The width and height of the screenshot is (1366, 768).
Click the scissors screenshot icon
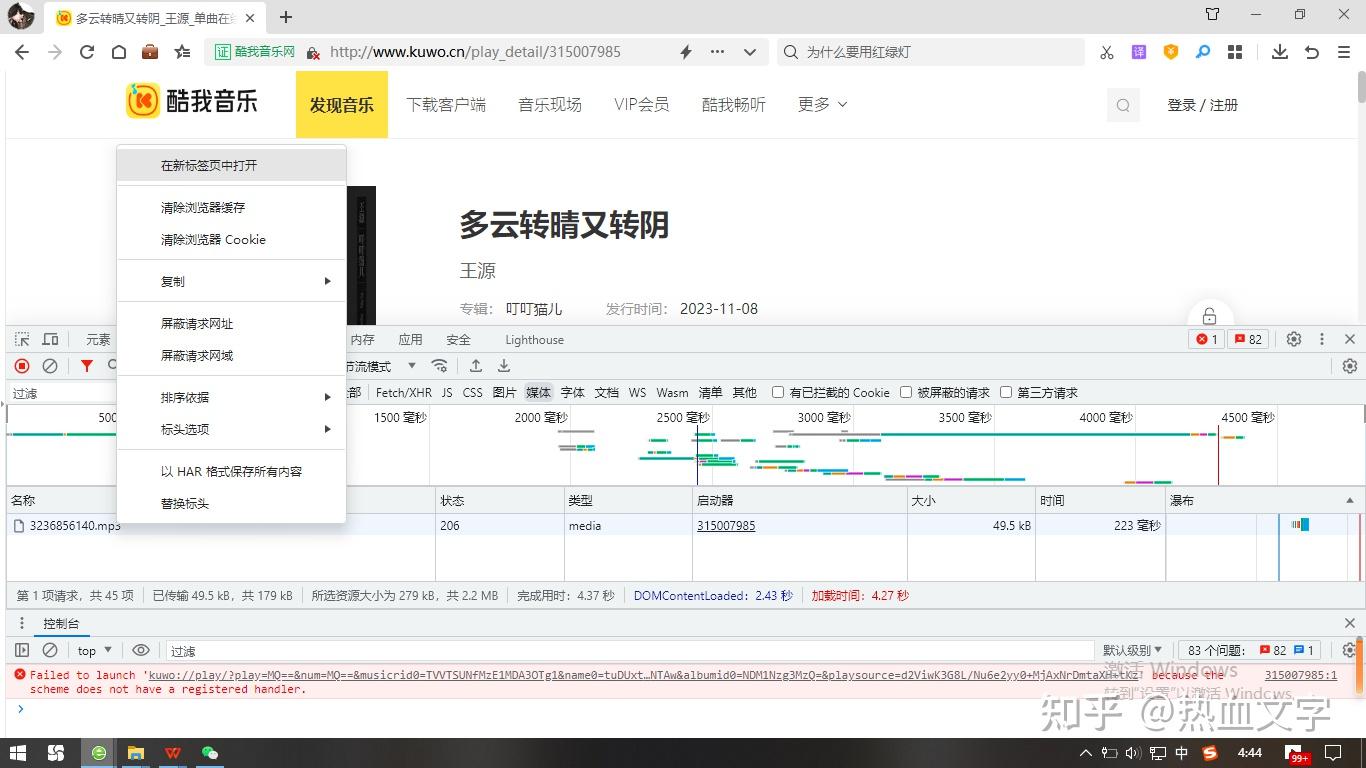[1107, 52]
